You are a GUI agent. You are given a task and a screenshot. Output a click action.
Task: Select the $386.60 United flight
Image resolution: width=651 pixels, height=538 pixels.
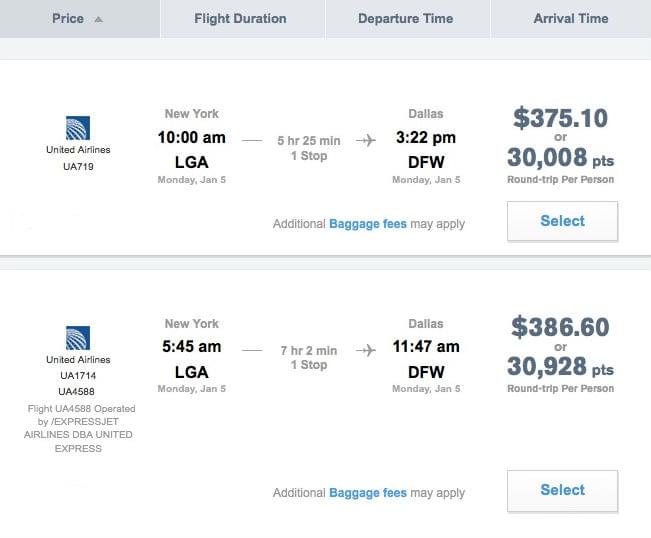pyautogui.click(x=562, y=490)
